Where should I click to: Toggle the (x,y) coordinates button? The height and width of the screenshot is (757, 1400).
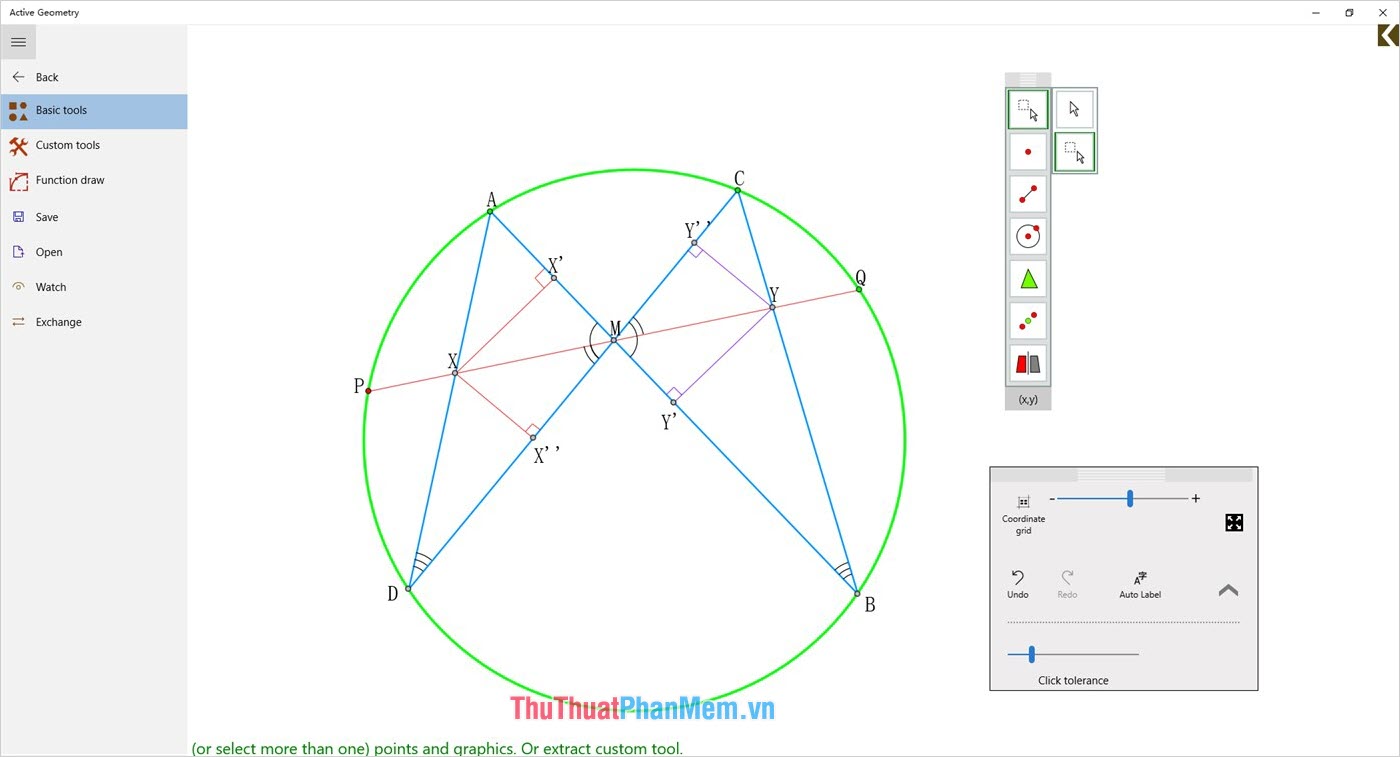point(1028,400)
